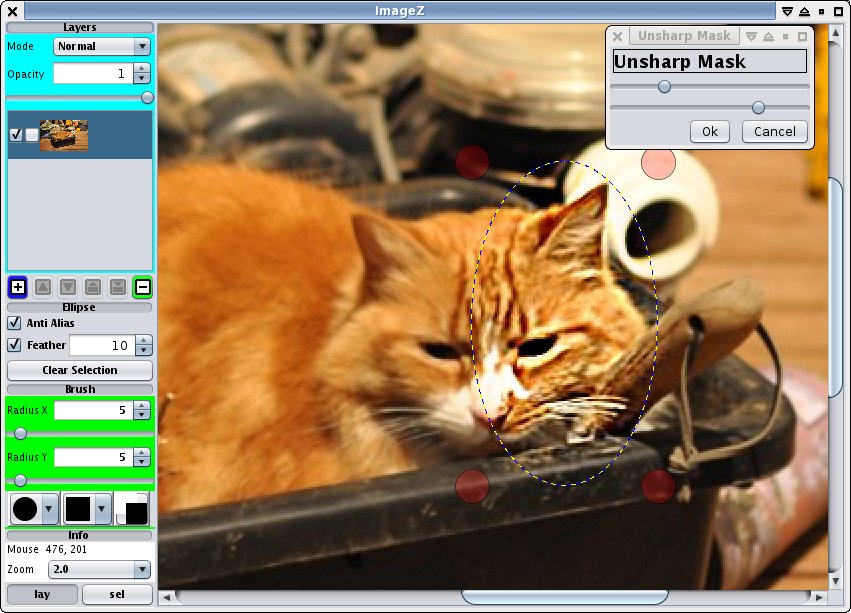Image resolution: width=851 pixels, height=613 pixels.
Task: Click the Info panel header
Action: click(79, 535)
